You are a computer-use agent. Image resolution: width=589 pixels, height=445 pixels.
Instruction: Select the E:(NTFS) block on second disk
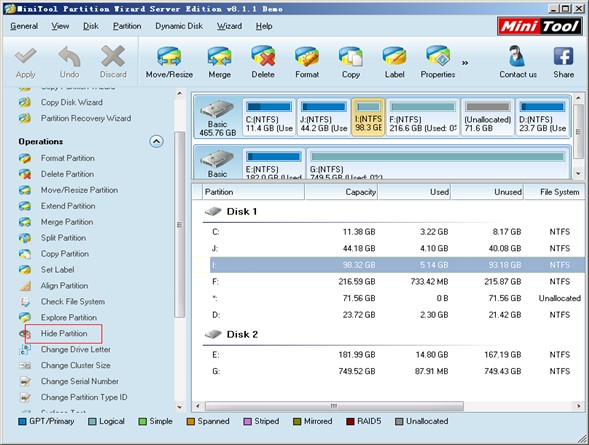(x=273, y=163)
